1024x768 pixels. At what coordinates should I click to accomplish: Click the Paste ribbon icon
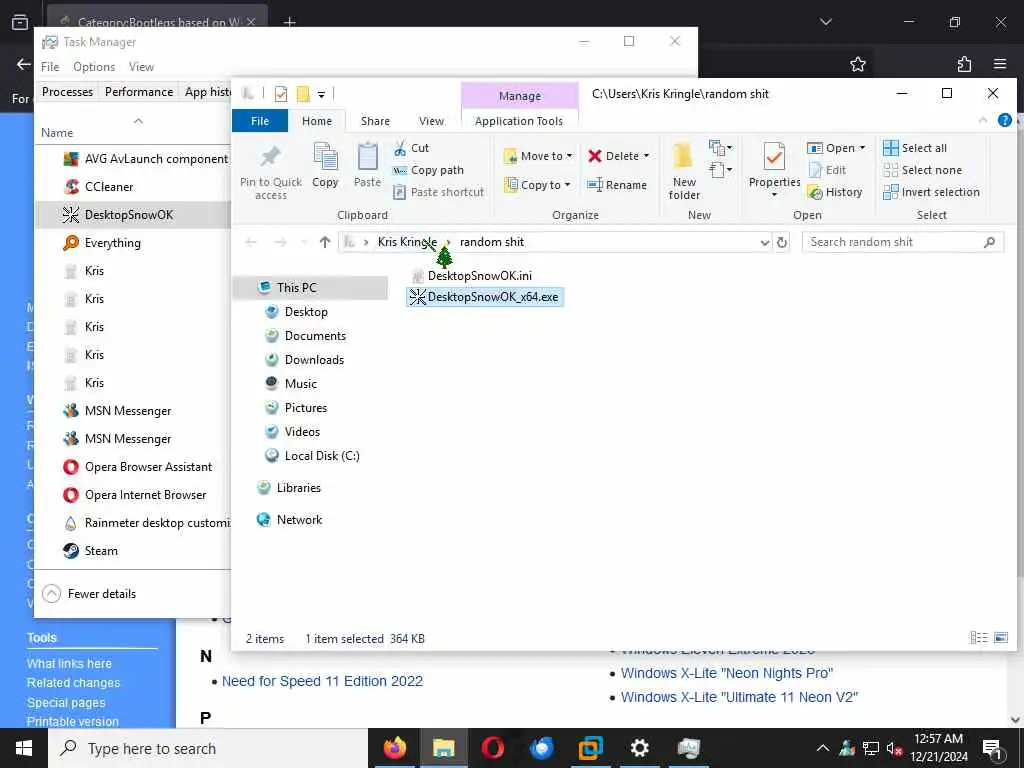pos(367,157)
